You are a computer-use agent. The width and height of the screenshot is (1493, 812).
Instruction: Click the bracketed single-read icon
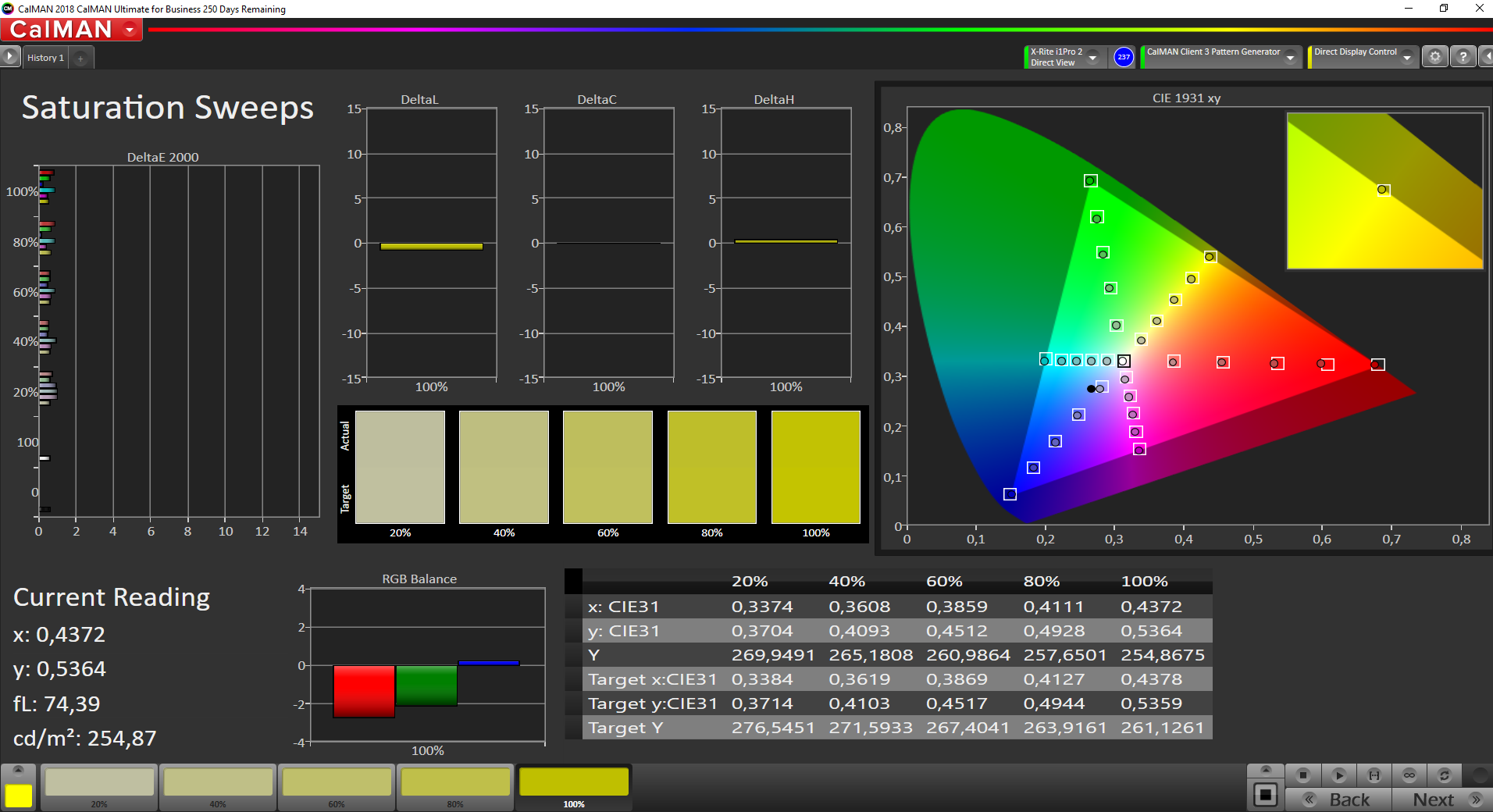[x=1374, y=775]
